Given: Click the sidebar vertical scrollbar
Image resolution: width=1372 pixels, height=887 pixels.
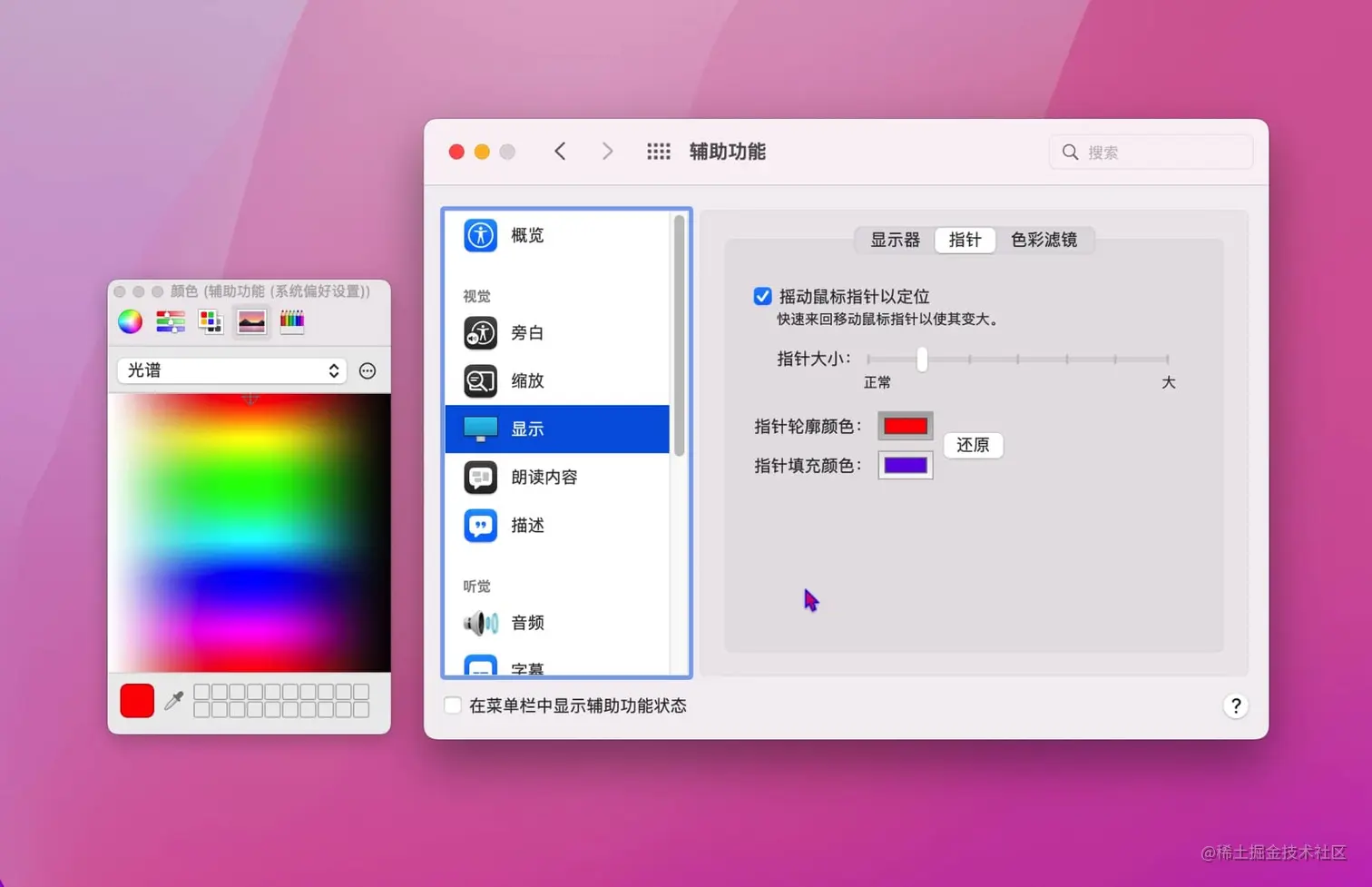Looking at the screenshot, I should [679, 336].
